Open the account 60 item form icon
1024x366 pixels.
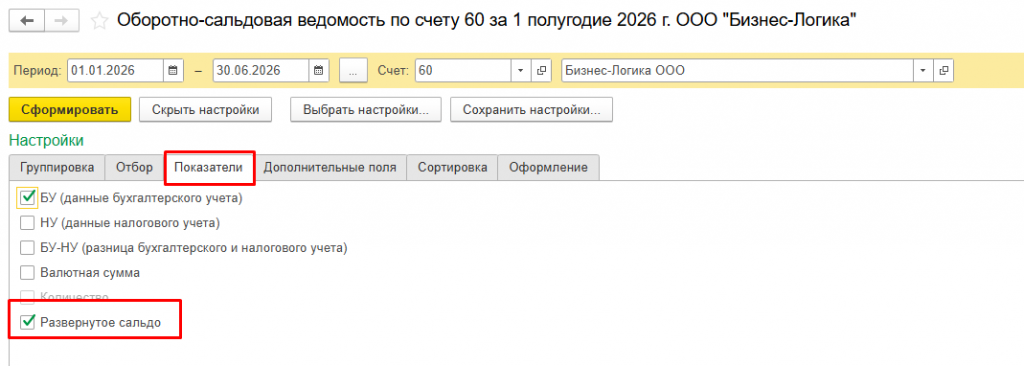pos(540,71)
